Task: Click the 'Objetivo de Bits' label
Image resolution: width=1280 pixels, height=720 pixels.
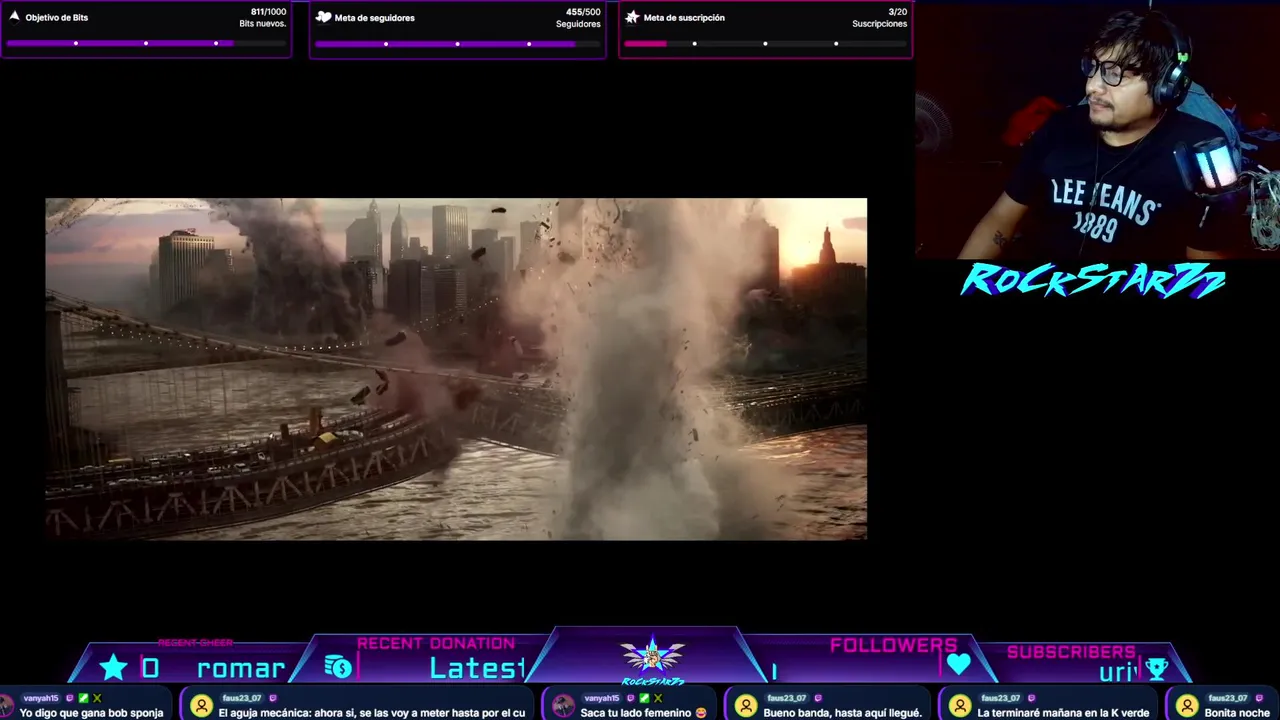Action: pos(57,18)
